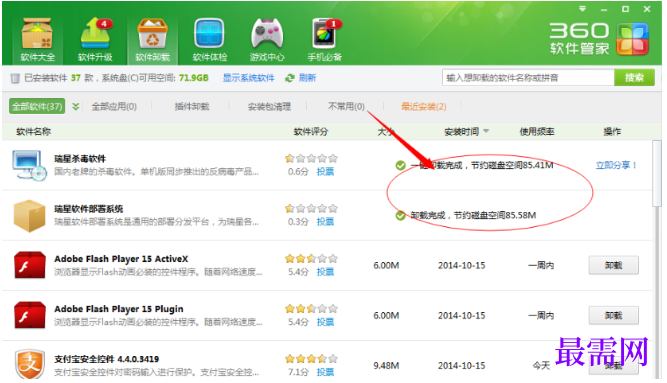Sort by 软件名称 column header
This screenshot has width=667, height=383.
pyautogui.click(x=34, y=131)
